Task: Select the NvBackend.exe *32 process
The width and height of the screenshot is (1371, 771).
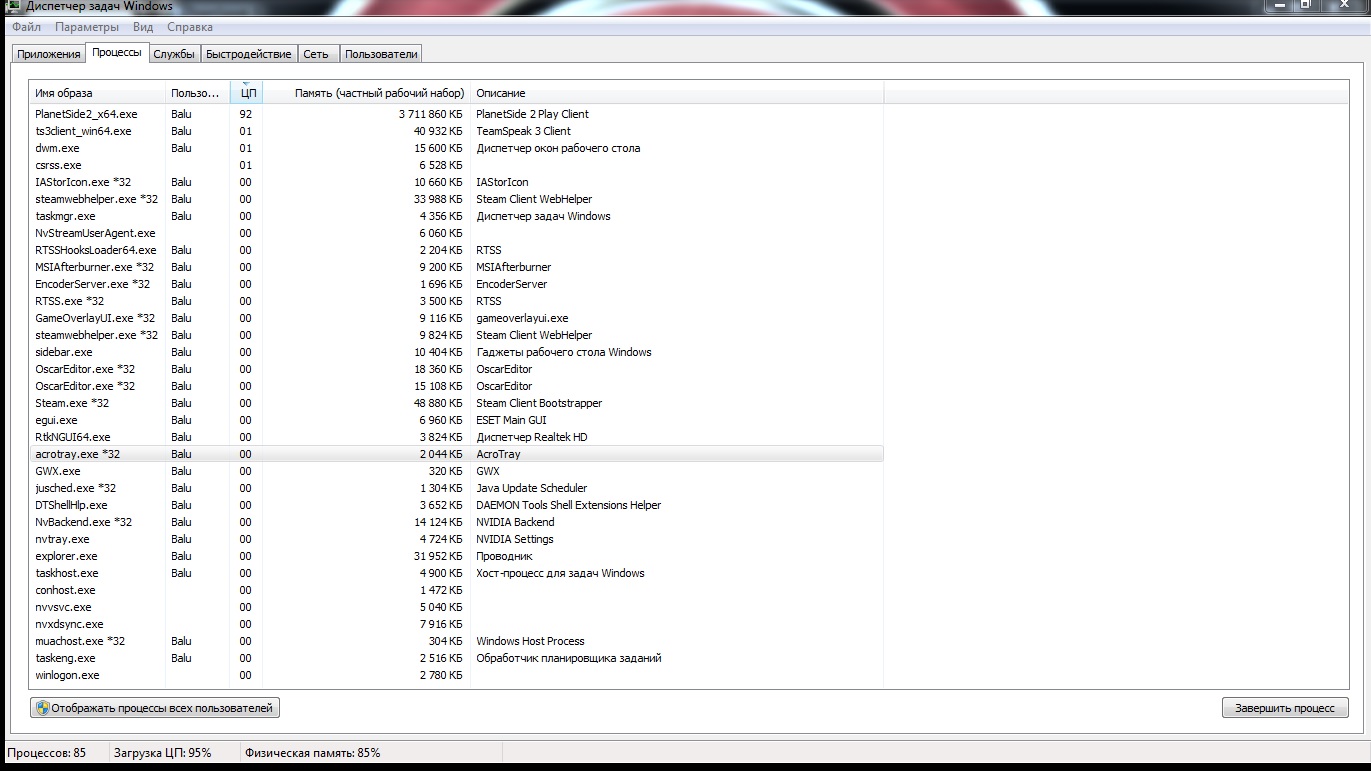Action: pos(457,522)
